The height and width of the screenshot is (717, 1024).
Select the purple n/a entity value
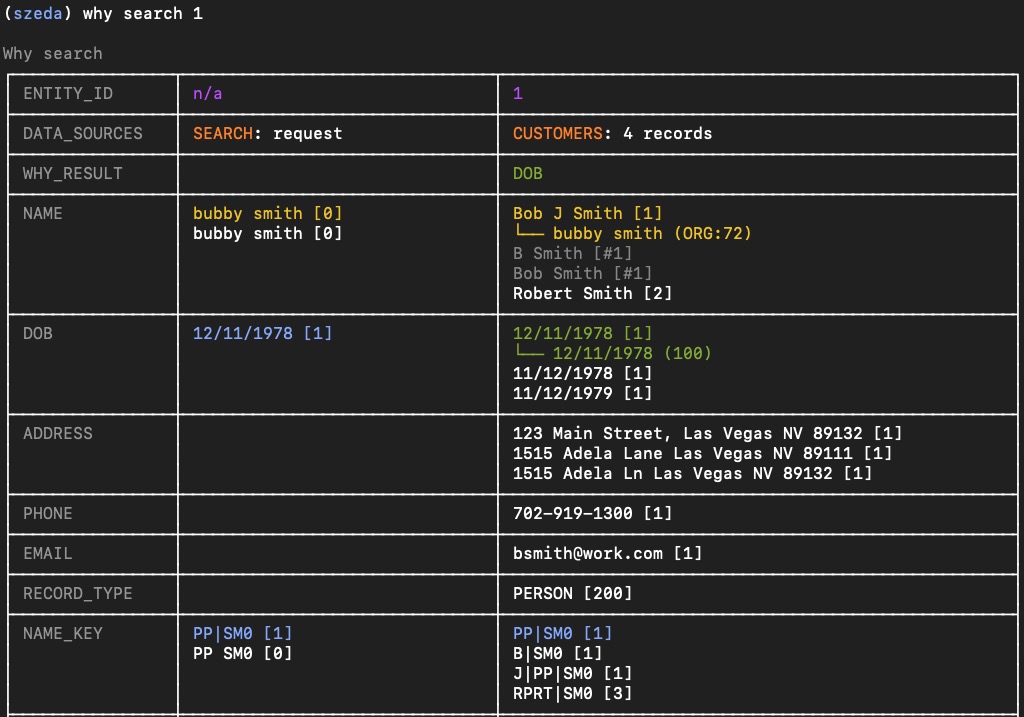tap(208, 94)
